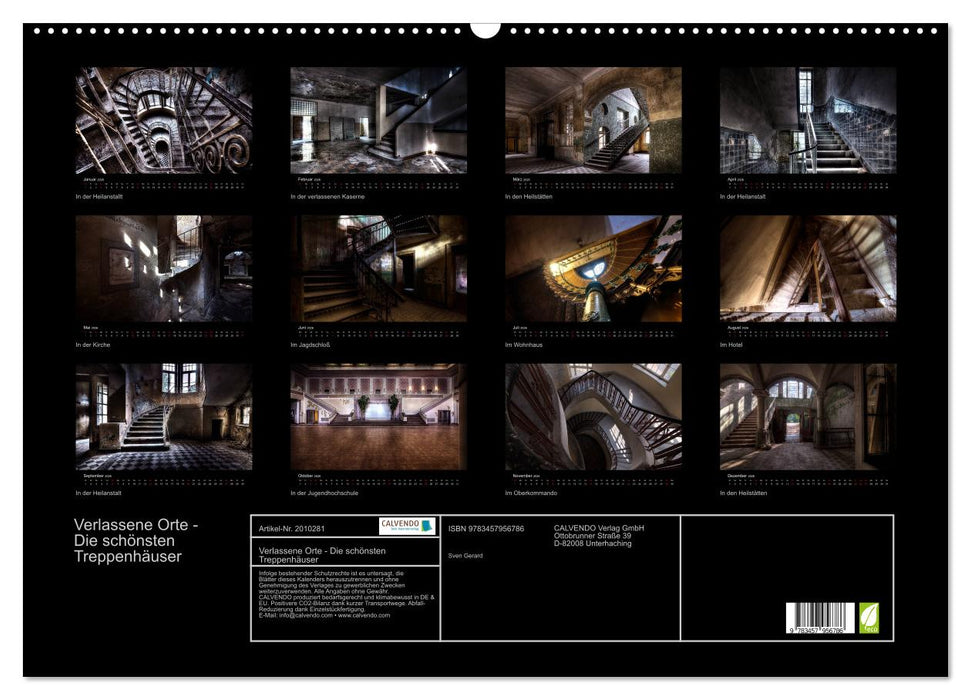Click the CALVENDO Verlag GmbH address
971x700 pixels.
coord(599,535)
